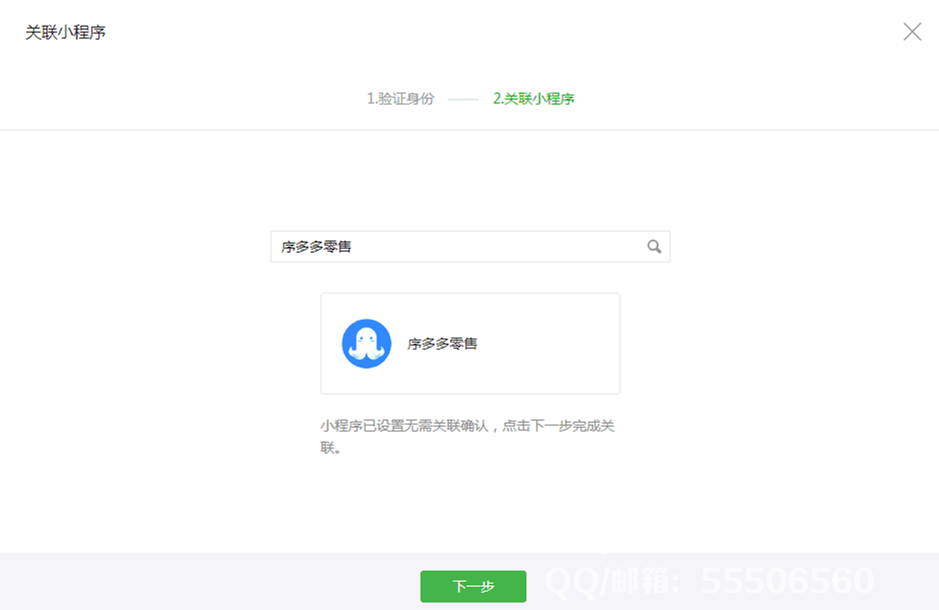This screenshot has height=610, width=939.
Task: Click the magnifier search icon
Action: click(654, 247)
